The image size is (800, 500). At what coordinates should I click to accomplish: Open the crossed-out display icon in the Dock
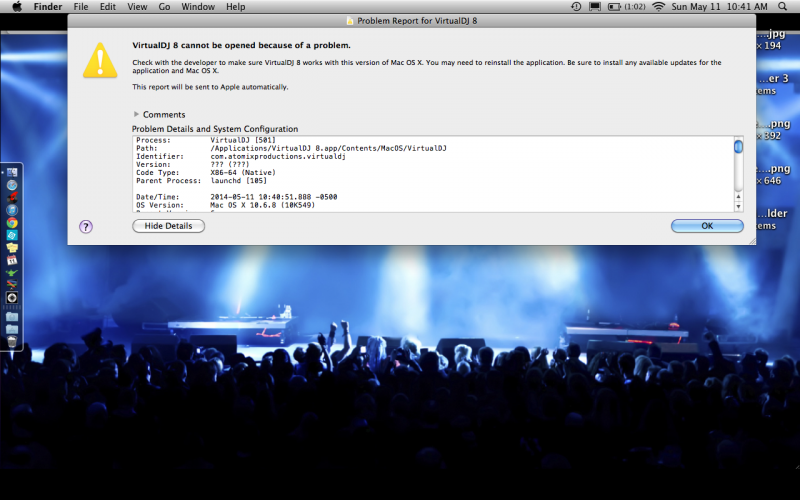12,285
